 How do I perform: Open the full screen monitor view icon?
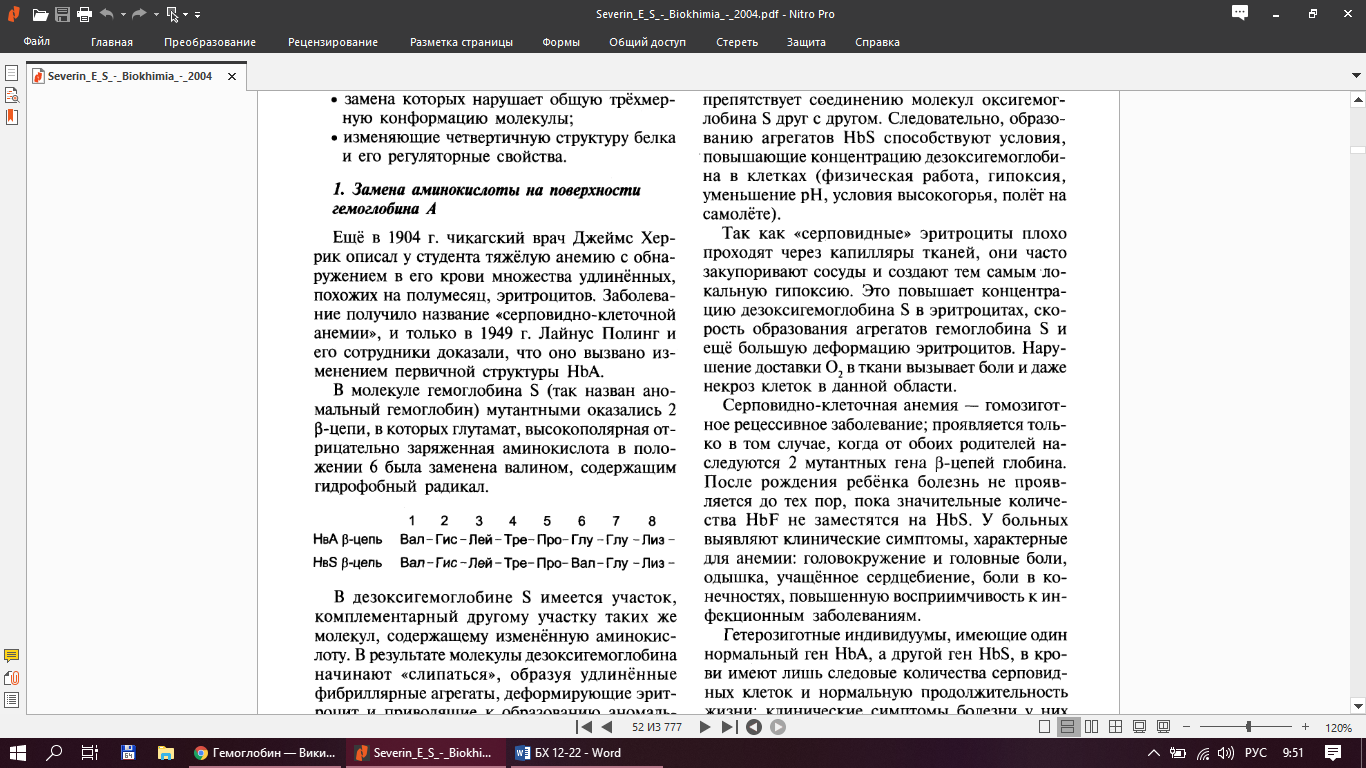(1139, 727)
